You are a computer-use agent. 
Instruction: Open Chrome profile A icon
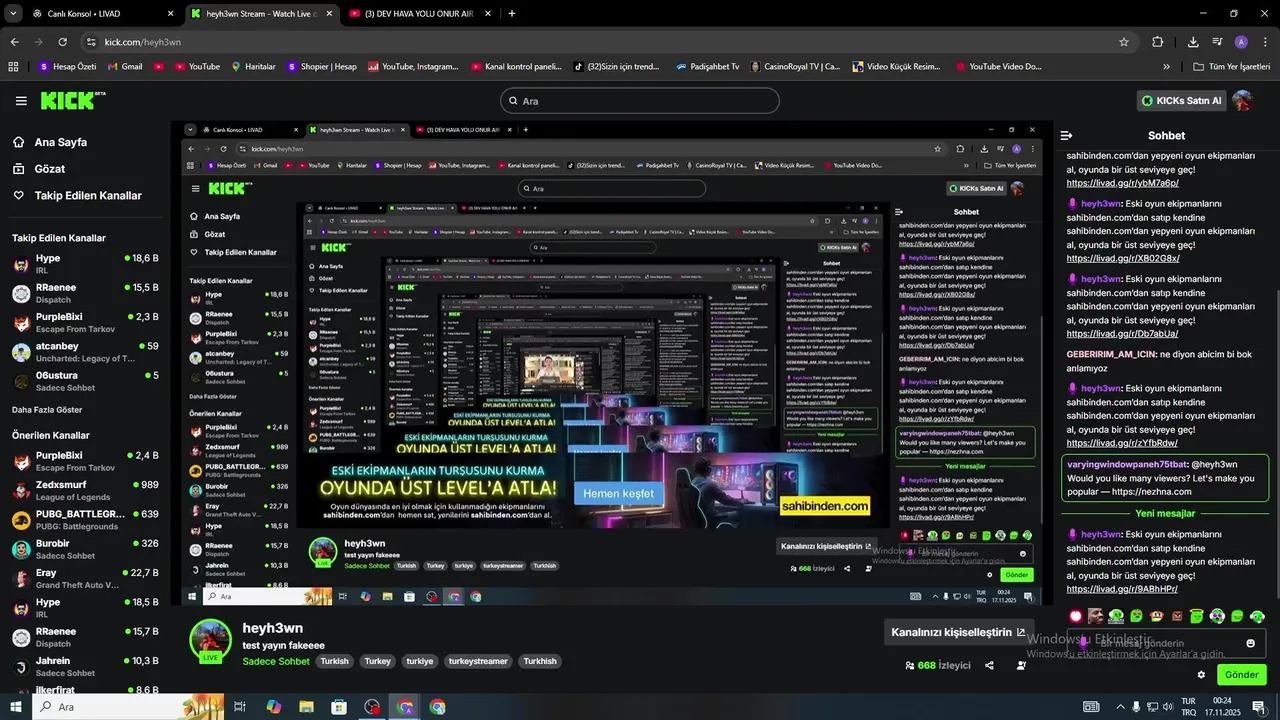1241,42
